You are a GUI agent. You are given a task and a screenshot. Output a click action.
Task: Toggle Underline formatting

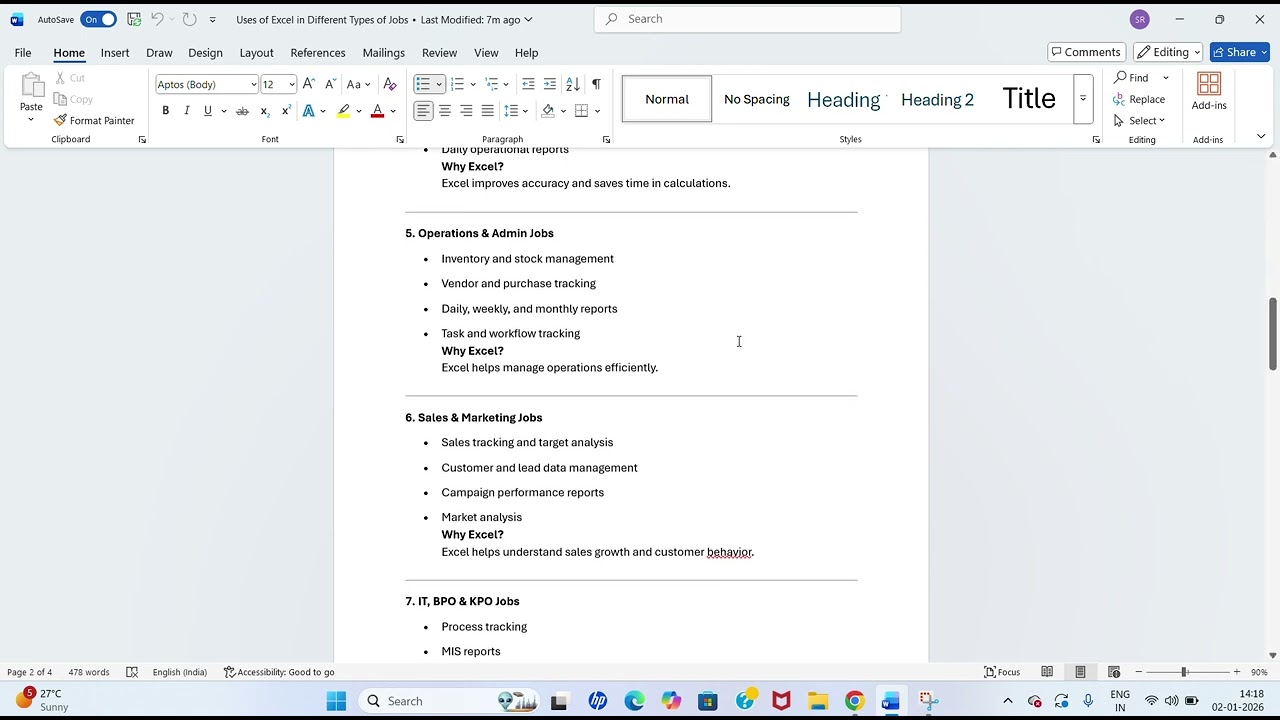207,111
